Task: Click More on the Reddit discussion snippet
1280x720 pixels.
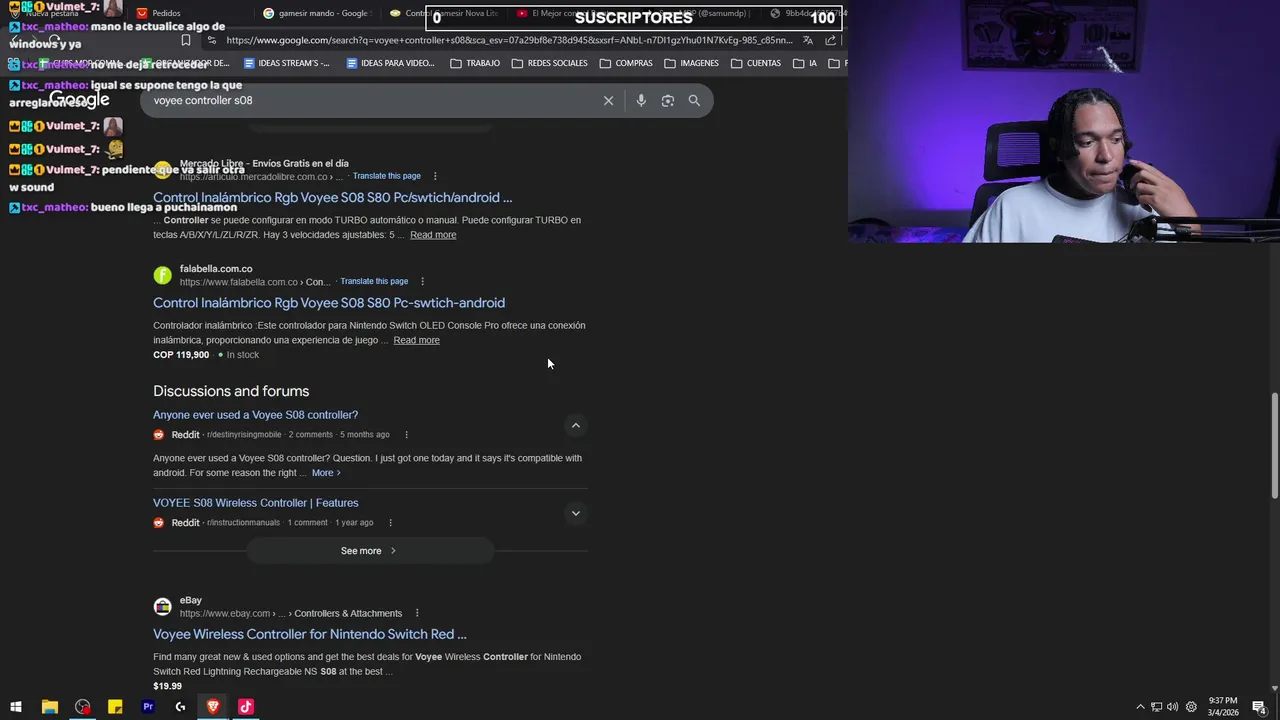Action: (x=326, y=473)
